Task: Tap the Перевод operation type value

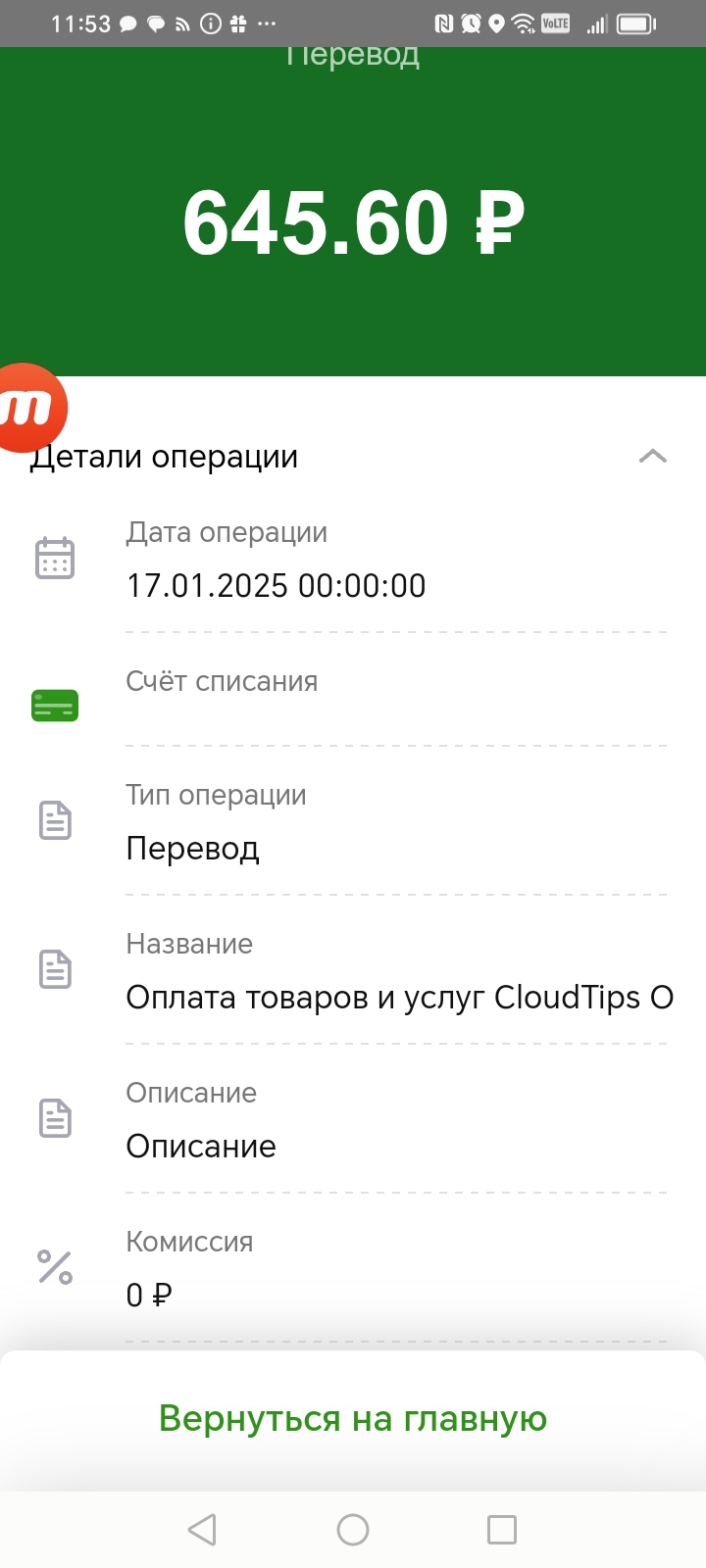Action: tap(193, 849)
